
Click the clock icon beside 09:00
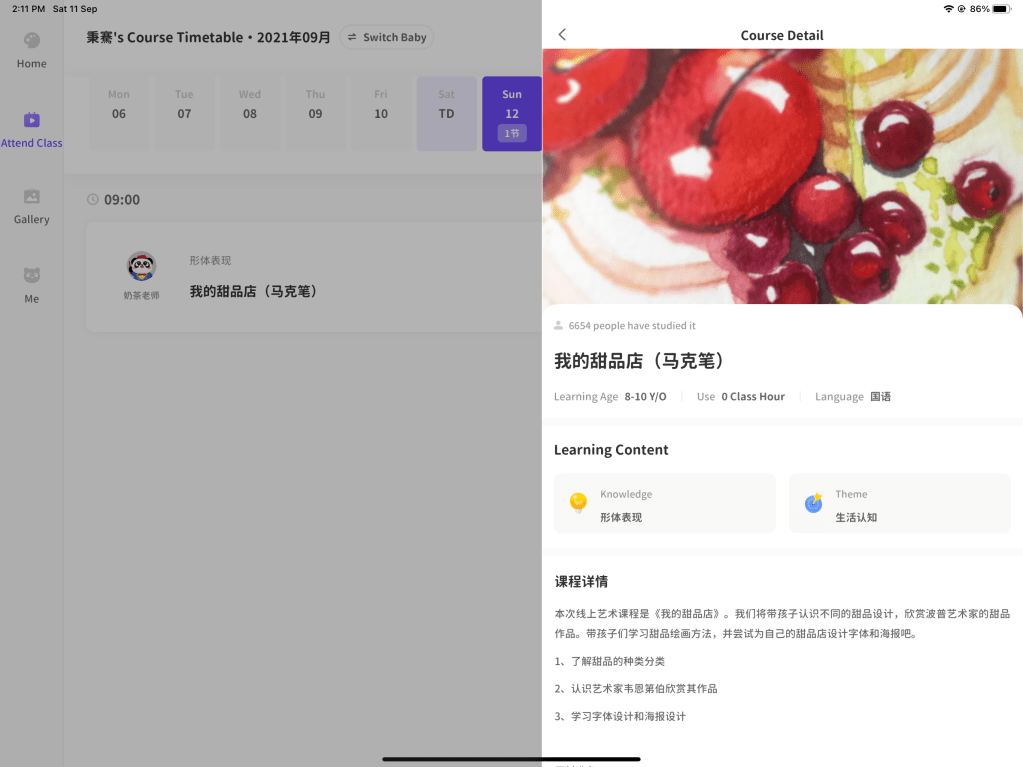point(93,200)
